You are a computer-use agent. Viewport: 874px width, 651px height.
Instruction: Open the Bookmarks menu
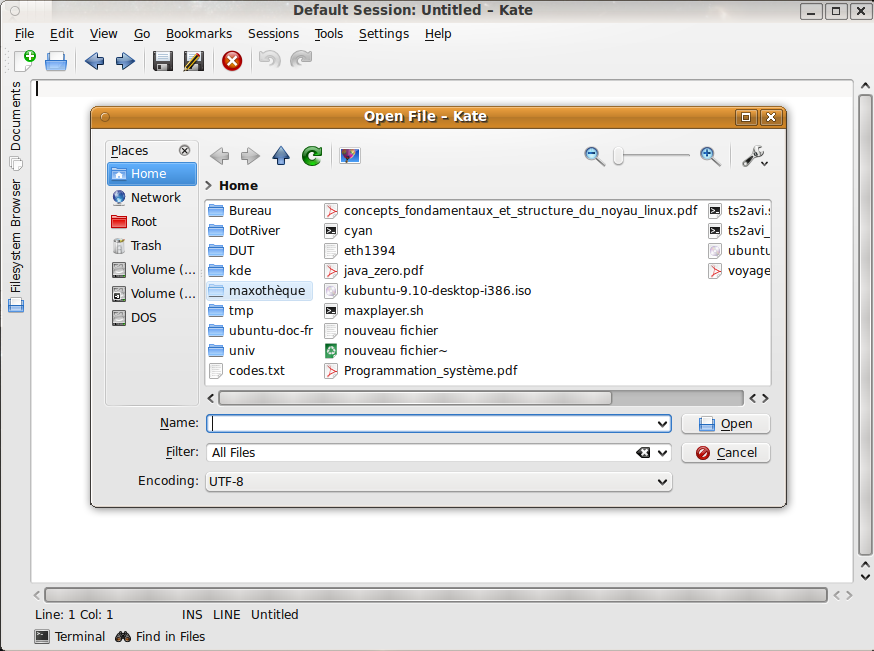point(199,34)
